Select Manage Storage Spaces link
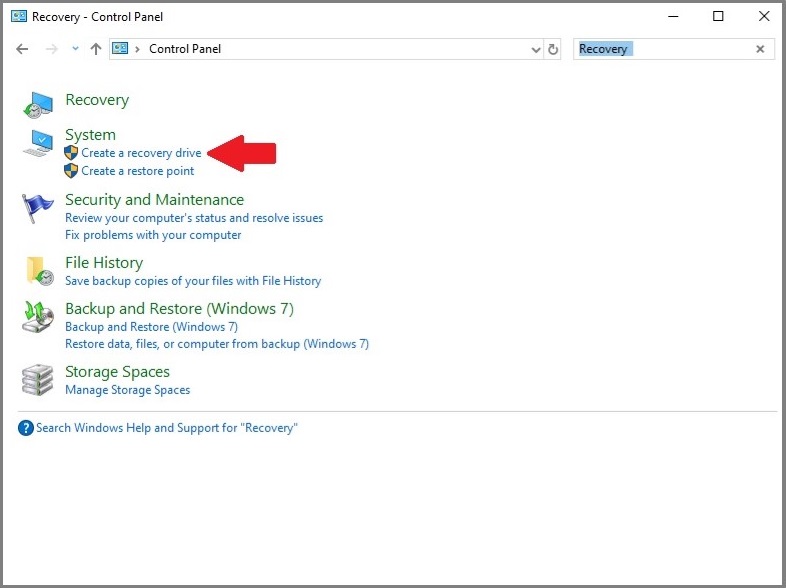Viewport: 786px width, 588px height. coord(127,390)
